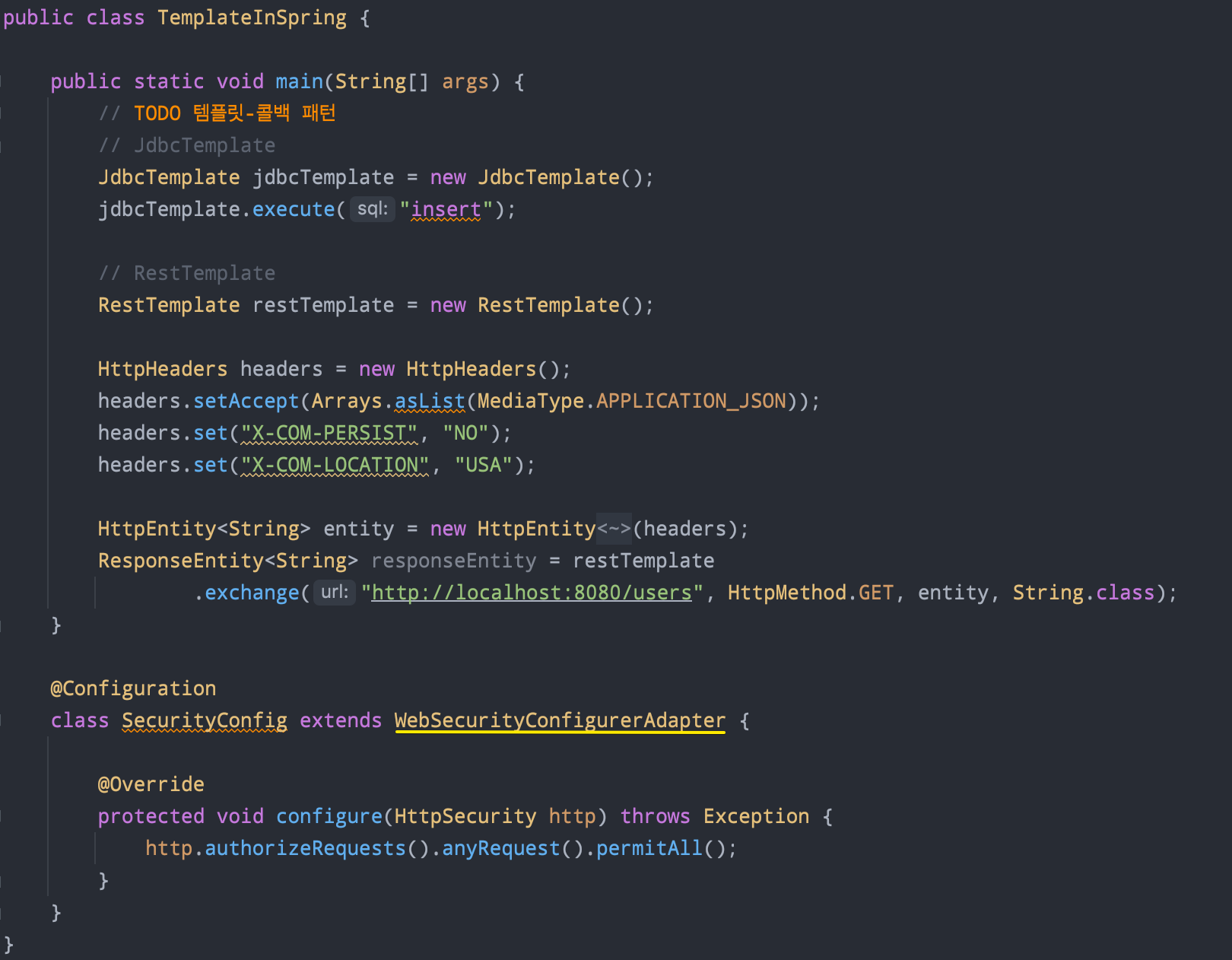Click 'new HttpHeaders()' constructor call
The height and width of the screenshot is (960, 1232).
pos(459,369)
